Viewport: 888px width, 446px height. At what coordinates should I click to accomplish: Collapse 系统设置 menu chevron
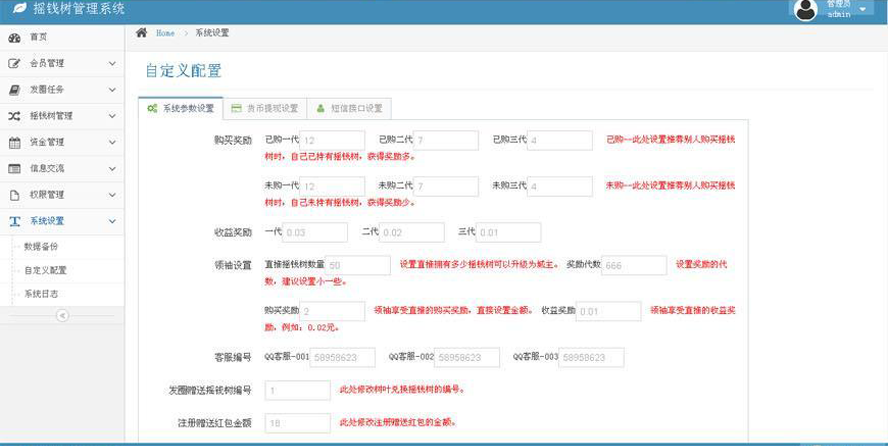click(112, 221)
